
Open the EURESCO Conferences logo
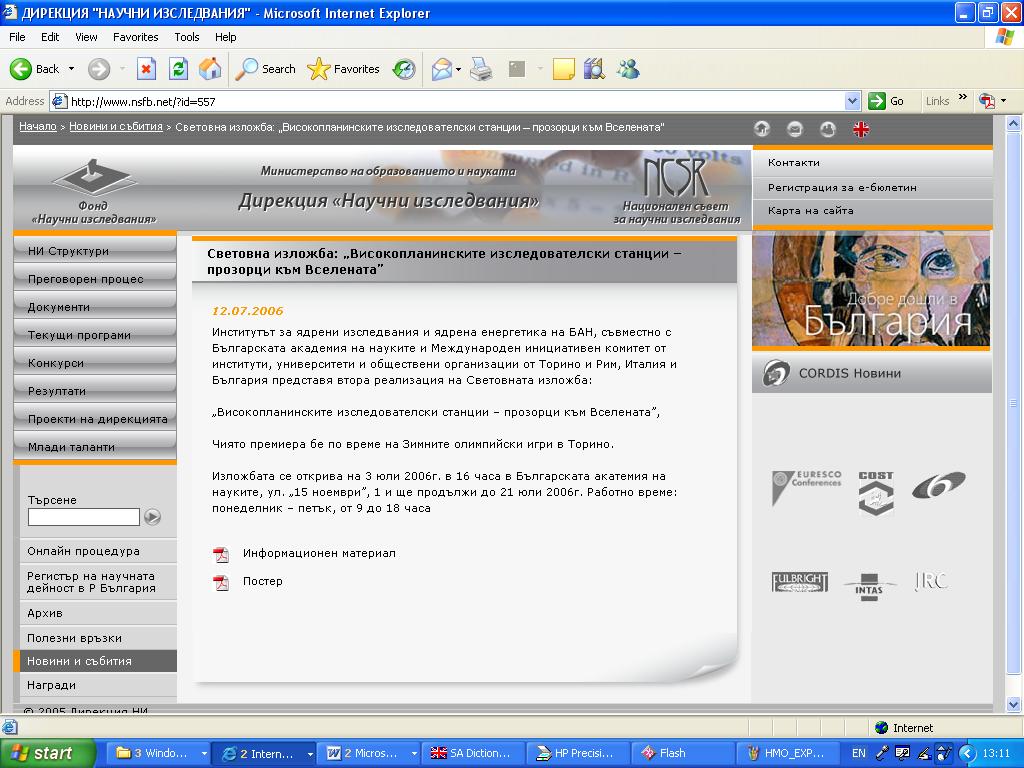807,487
